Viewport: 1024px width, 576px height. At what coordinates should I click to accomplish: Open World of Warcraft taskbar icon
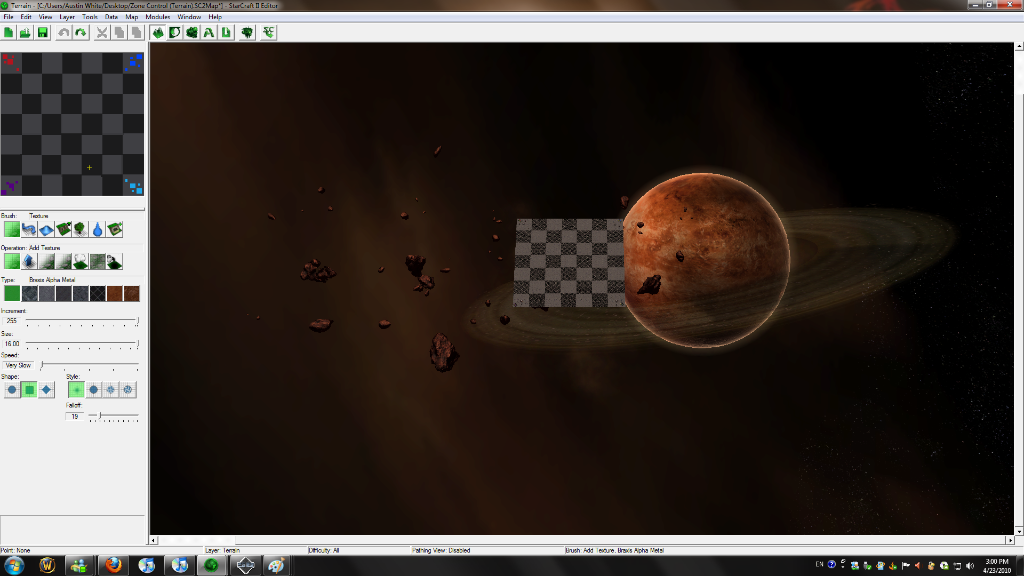[x=47, y=566]
